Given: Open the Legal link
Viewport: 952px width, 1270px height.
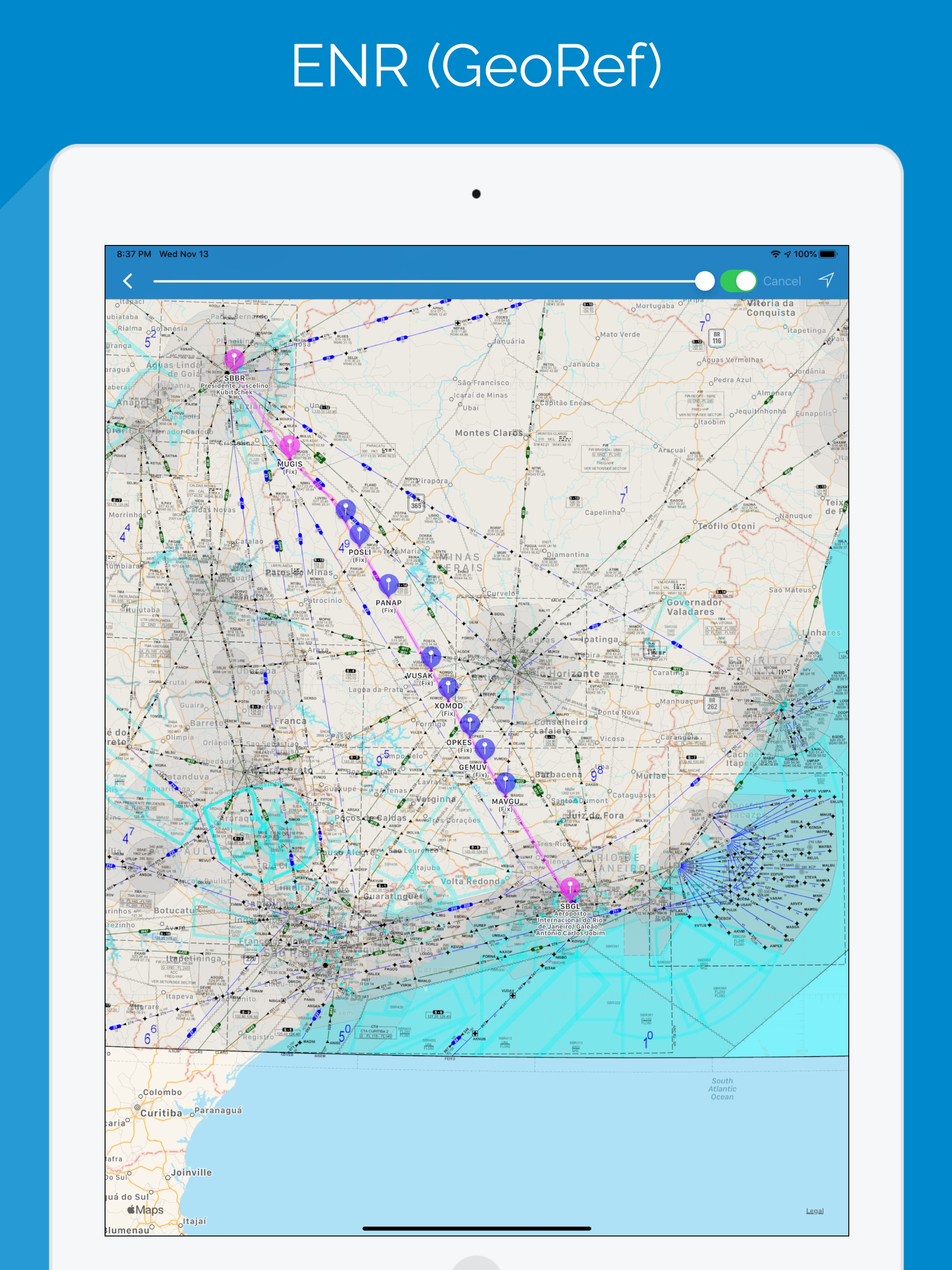Looking at the screenshot, I should pyautogui.click(x=814, y=1210).
